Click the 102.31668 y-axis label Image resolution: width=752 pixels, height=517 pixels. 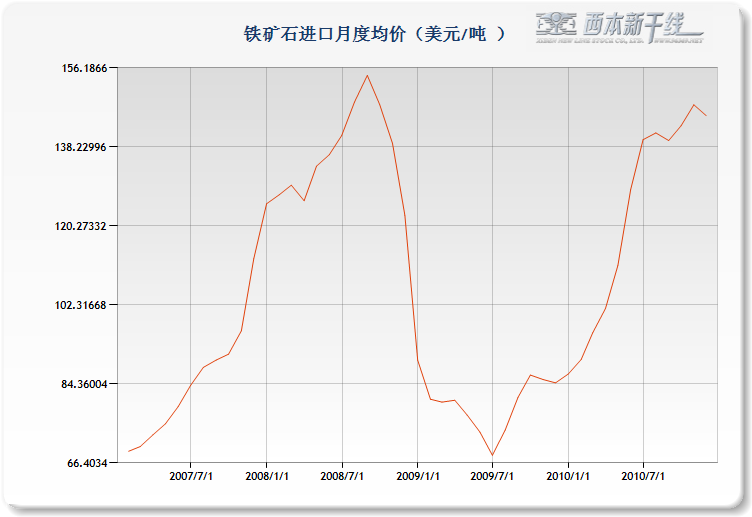coord(83,305)
